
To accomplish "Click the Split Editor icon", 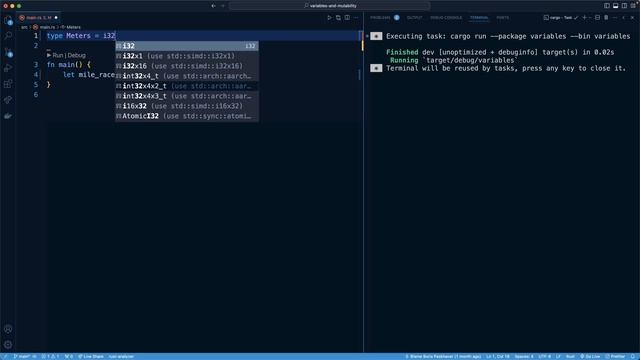I will click(x=347, y=18).
